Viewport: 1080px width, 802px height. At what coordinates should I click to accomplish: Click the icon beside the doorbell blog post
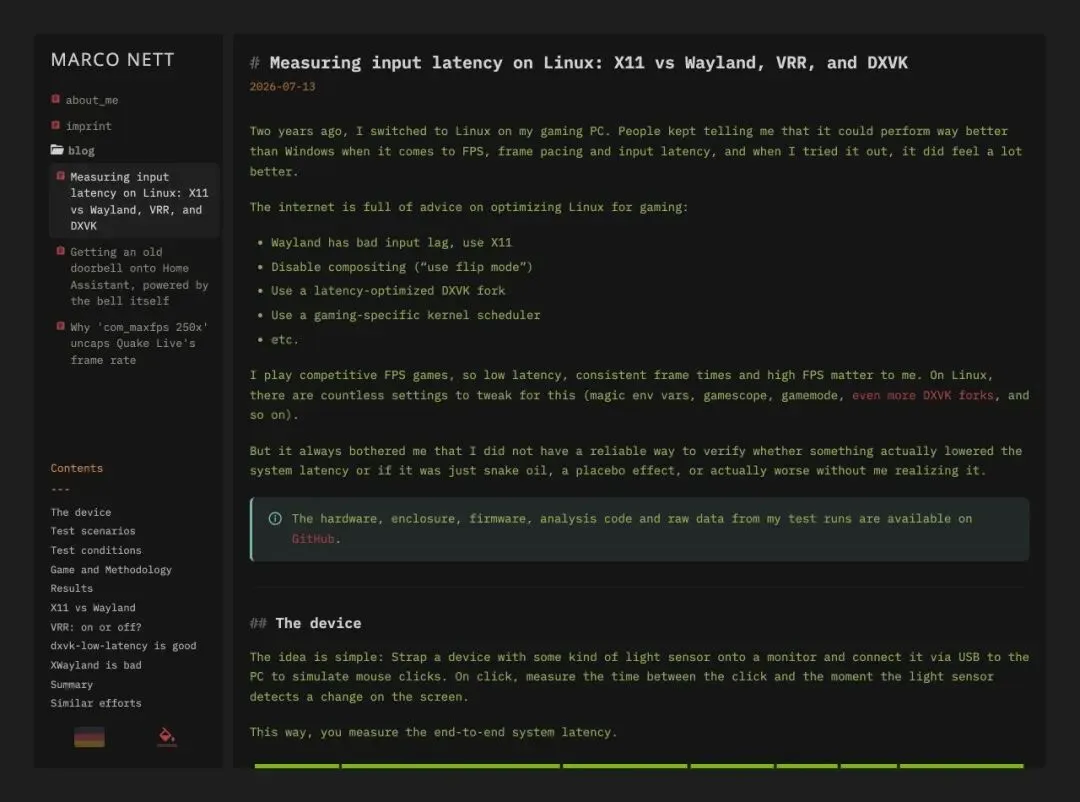point(61,251)
